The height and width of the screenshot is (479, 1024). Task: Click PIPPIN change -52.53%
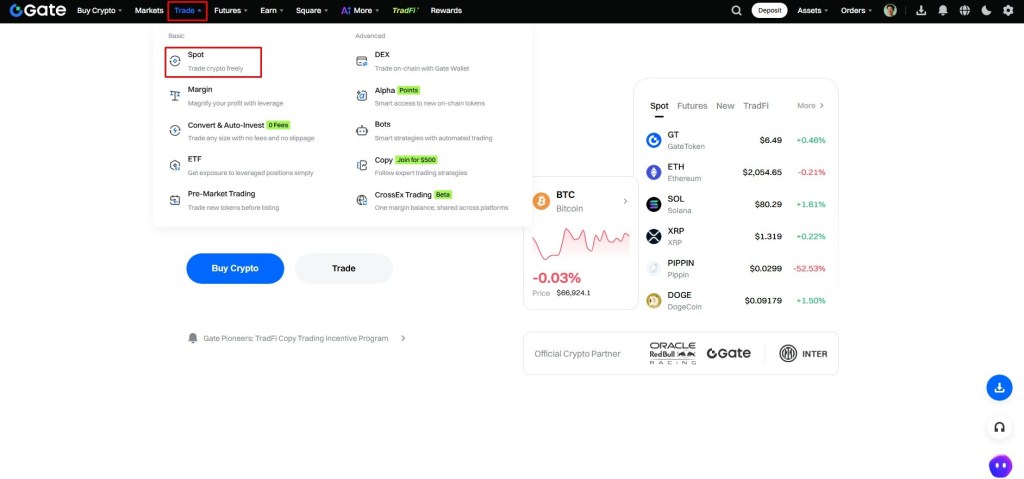point(809,269)
